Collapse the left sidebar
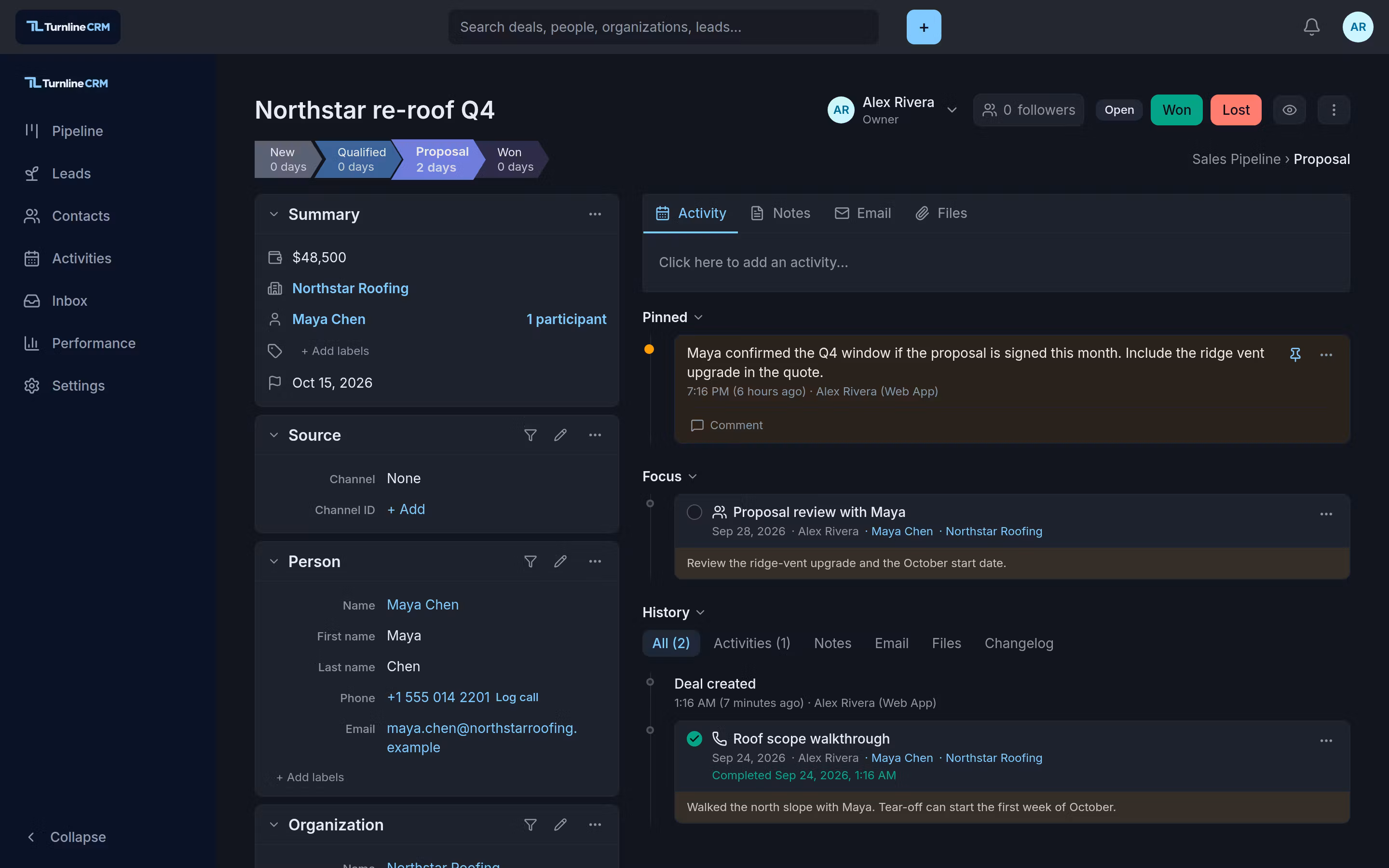1389x868 pixels. (x=66, y=837)
